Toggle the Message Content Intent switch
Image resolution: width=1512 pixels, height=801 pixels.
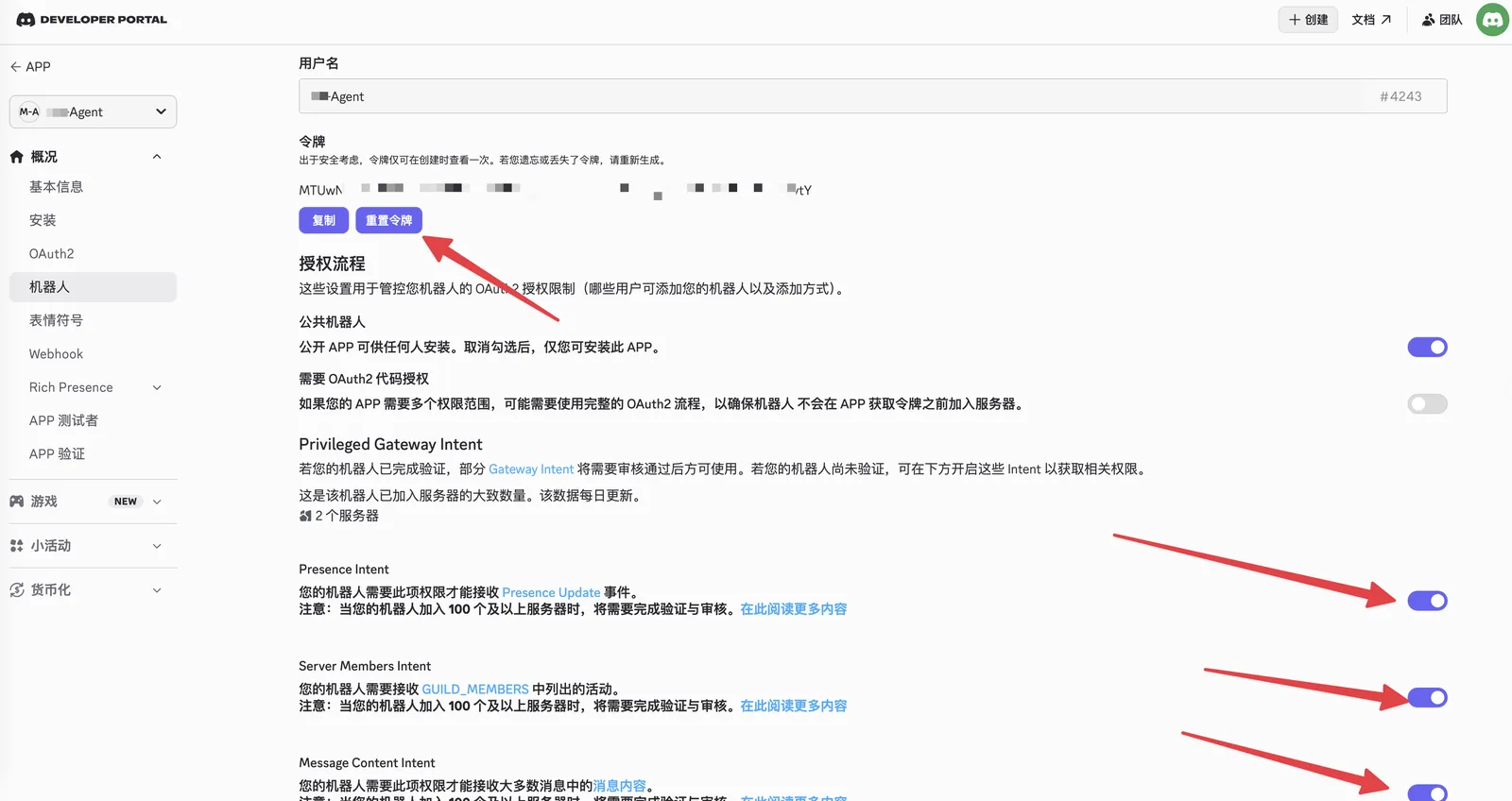[x=1427, y=793]
